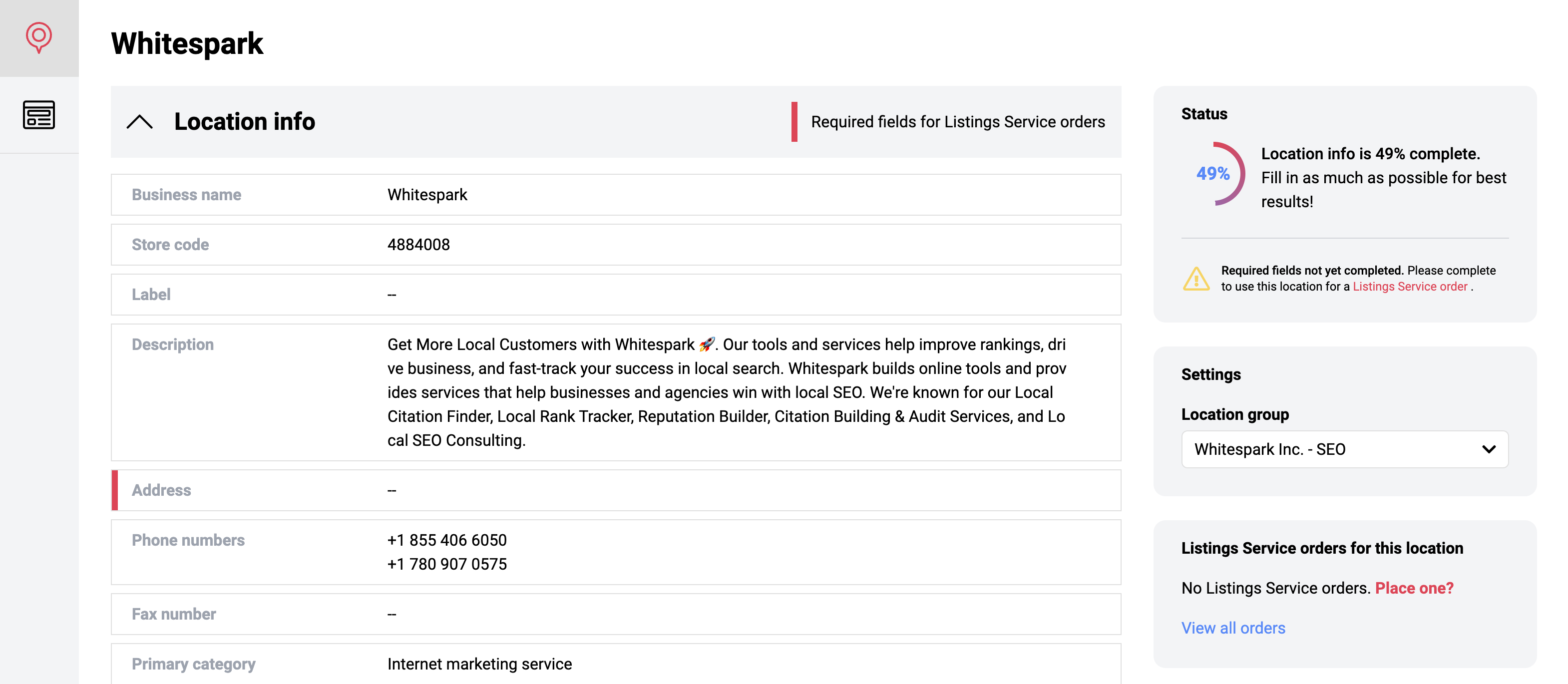
Task: Click the Place one? link
Action: pos(1414,588)
